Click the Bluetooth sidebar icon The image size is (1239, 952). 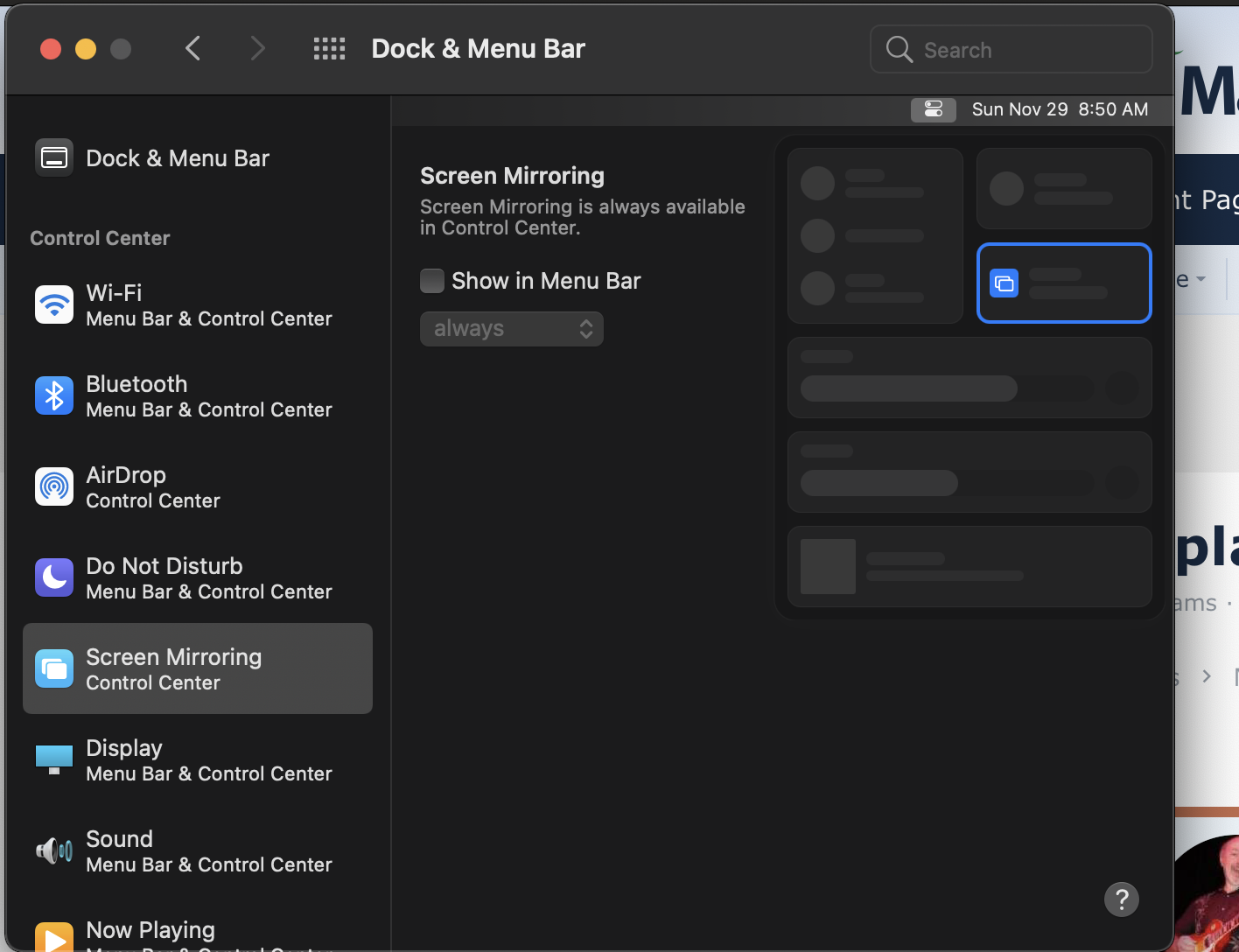(54, 396)
